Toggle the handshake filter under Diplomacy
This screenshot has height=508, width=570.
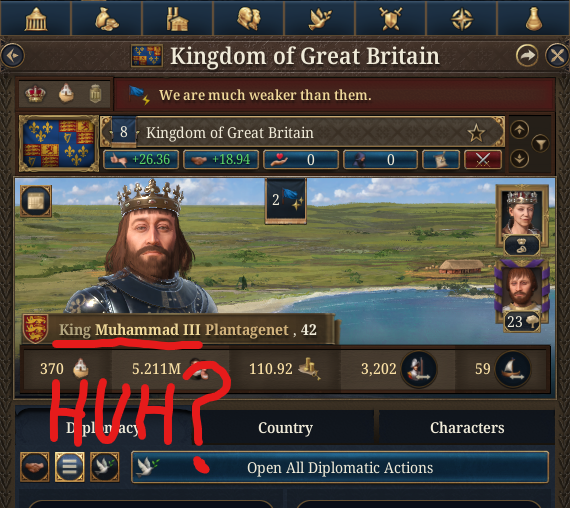click(x=35, y=467)
